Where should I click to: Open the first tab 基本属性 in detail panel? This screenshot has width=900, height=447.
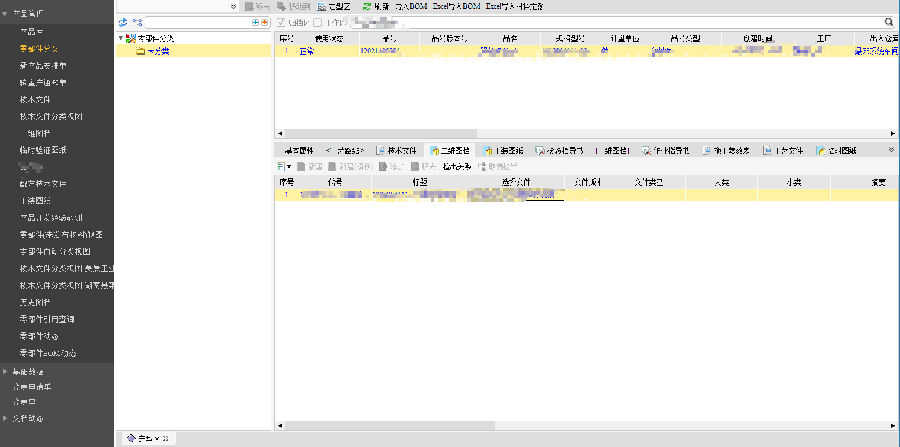click(299, 150)
